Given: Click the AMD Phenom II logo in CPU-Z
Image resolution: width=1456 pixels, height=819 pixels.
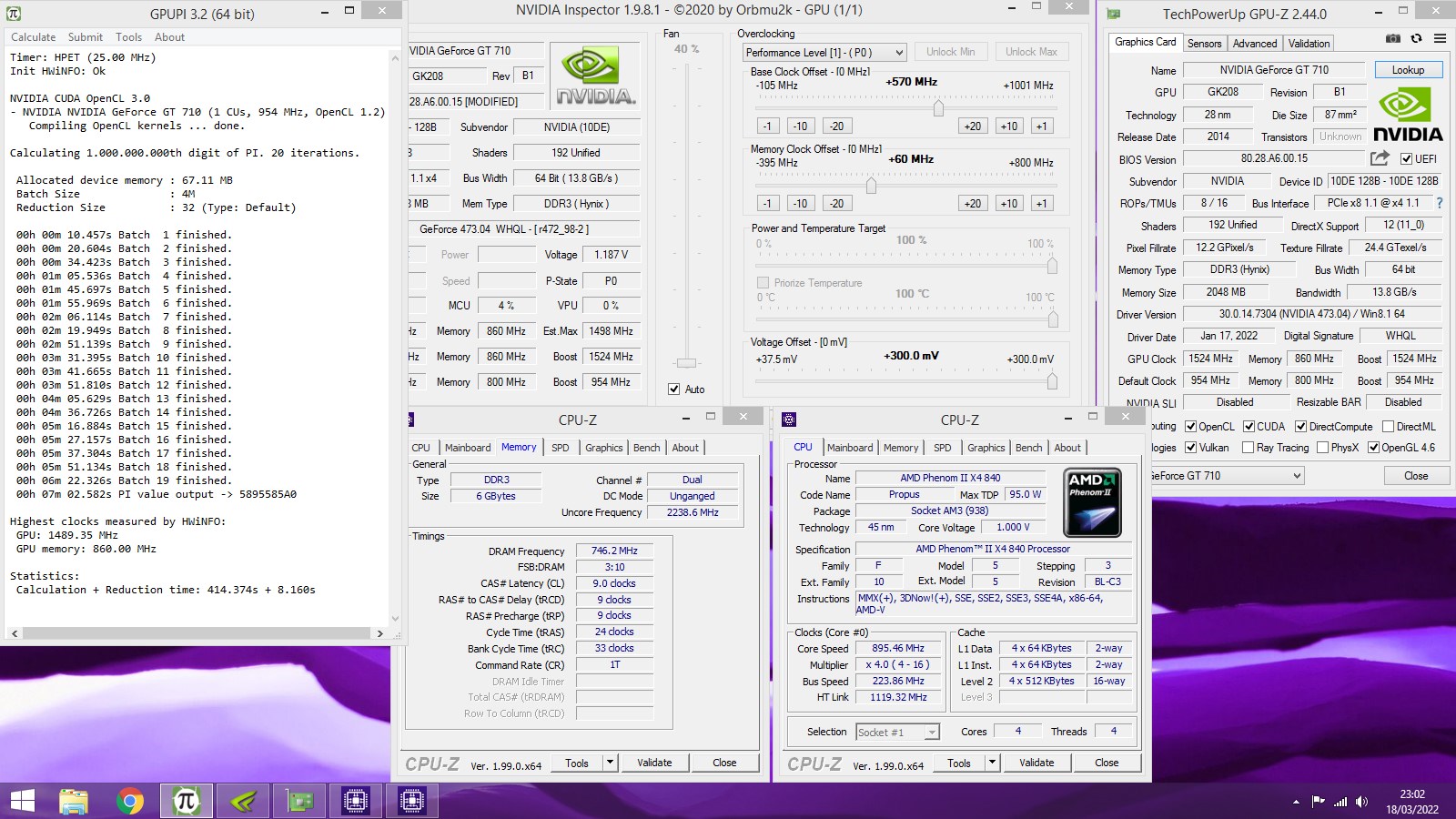Looking at the screenshot, I should [x=1092, y=502].
